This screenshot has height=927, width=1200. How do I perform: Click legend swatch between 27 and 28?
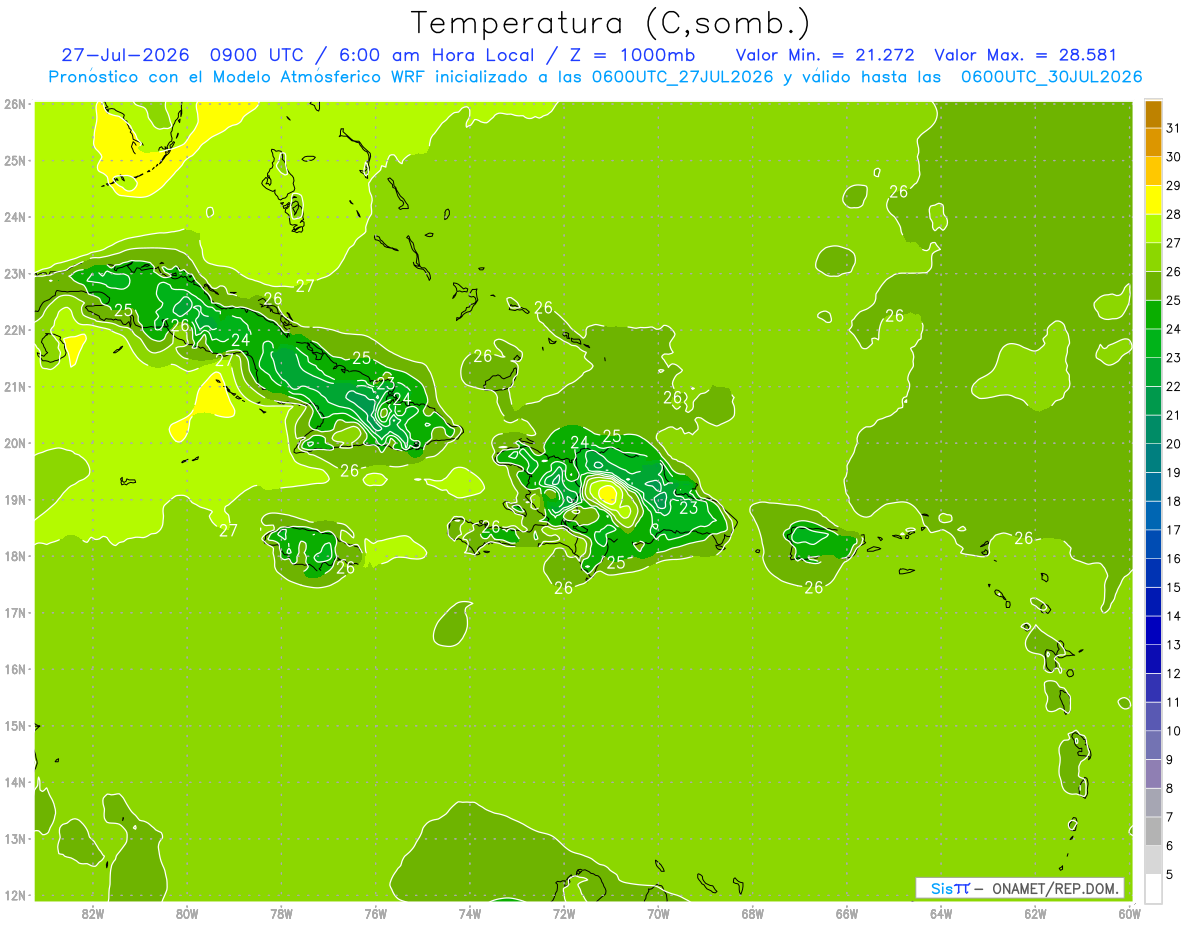click(1153, 229)
